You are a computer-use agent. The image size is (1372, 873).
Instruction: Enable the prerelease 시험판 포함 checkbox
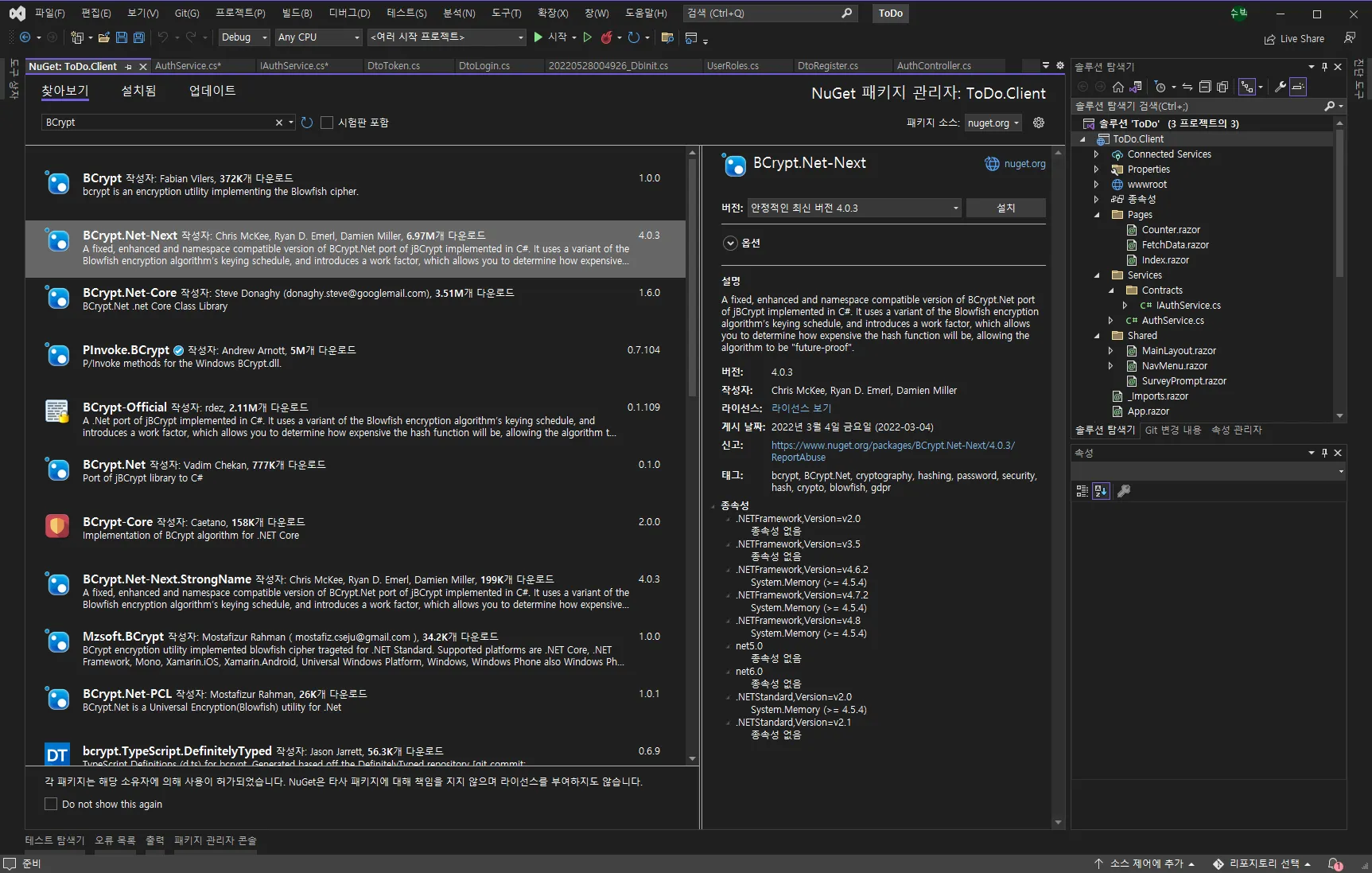pos(327,123)
